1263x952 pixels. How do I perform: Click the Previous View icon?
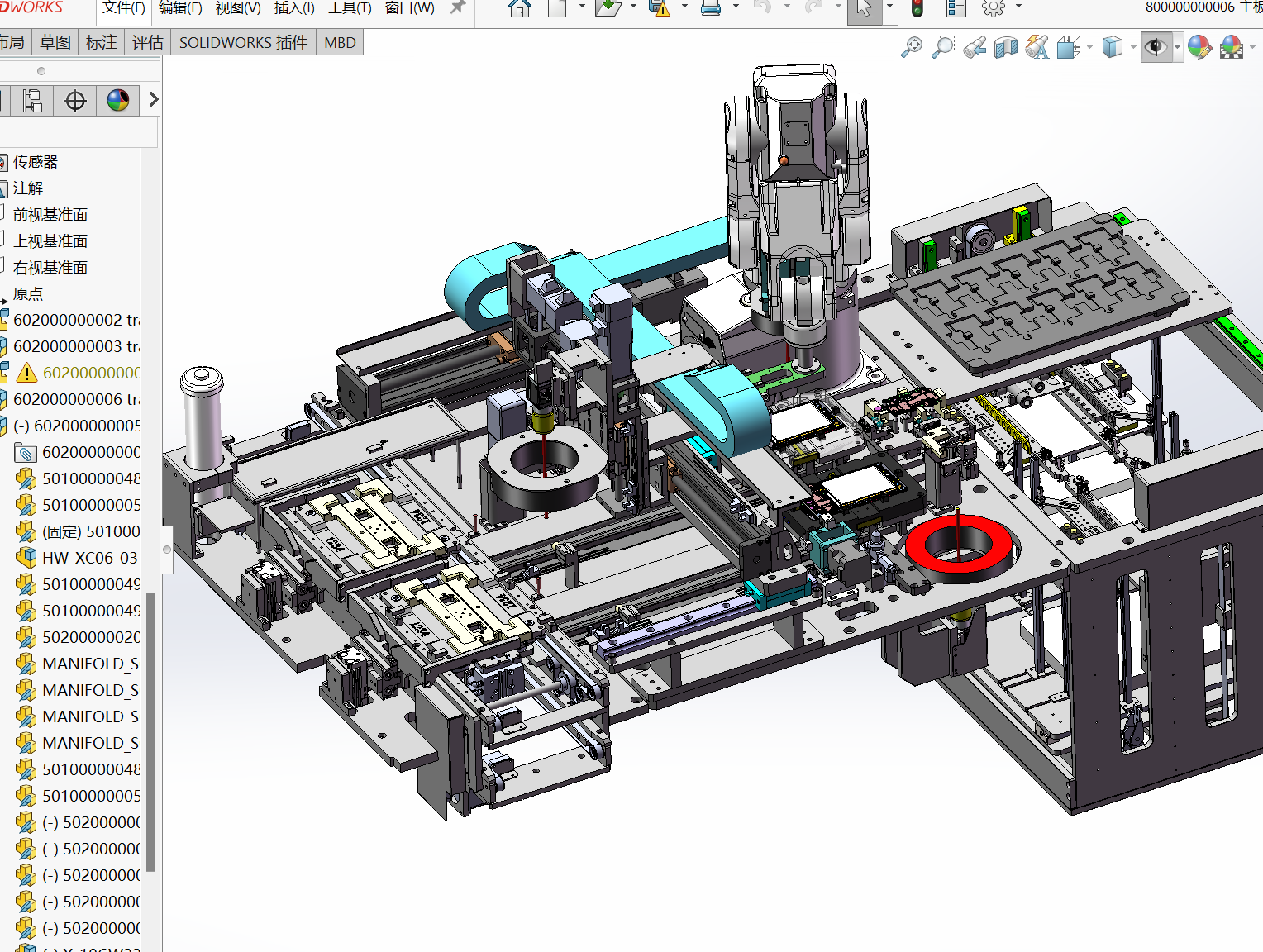pyautogui.click(x=975, y=47)
